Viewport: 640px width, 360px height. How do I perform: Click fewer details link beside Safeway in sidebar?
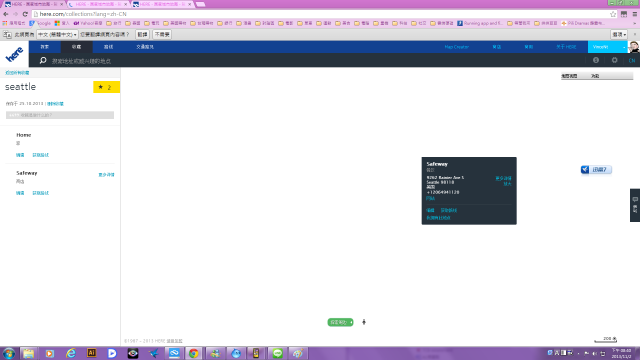pyautogui.click(x=106, y=175)
